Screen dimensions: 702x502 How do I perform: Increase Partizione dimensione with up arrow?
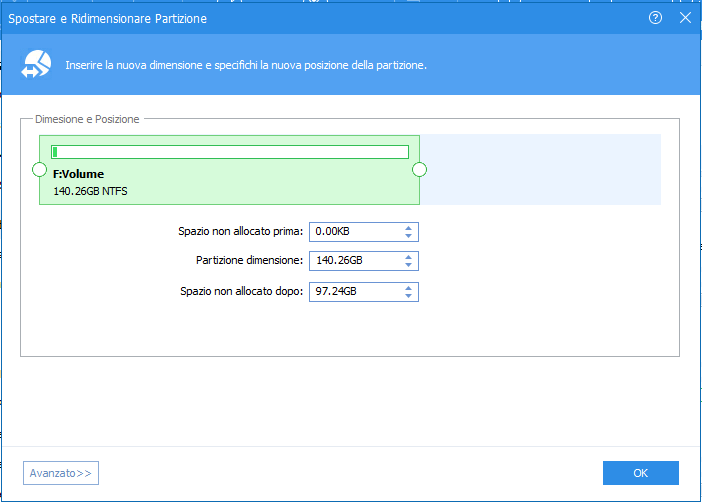(409, 257)
